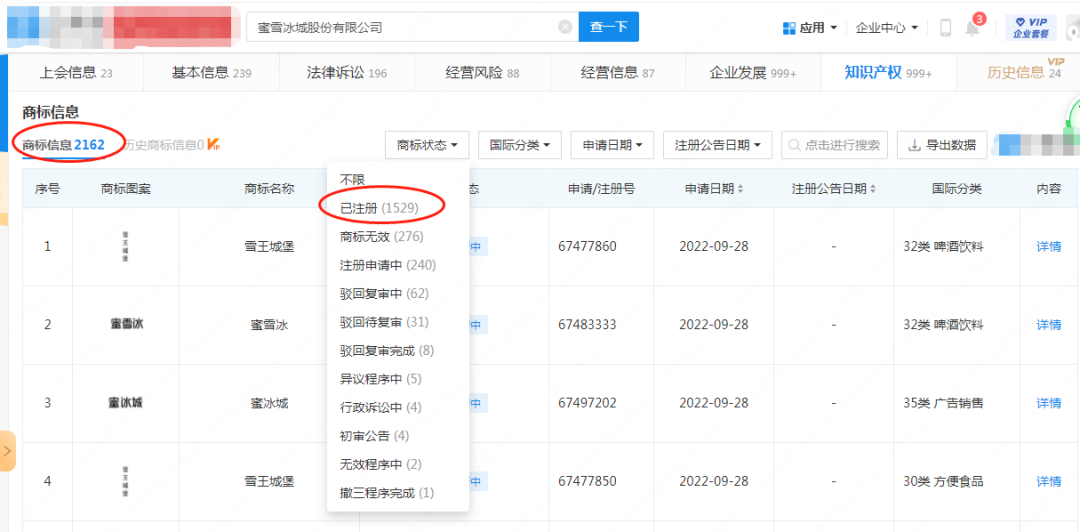
Task: Click the VIP 企业套餐 badge
Action: [x=1030, y=28]
